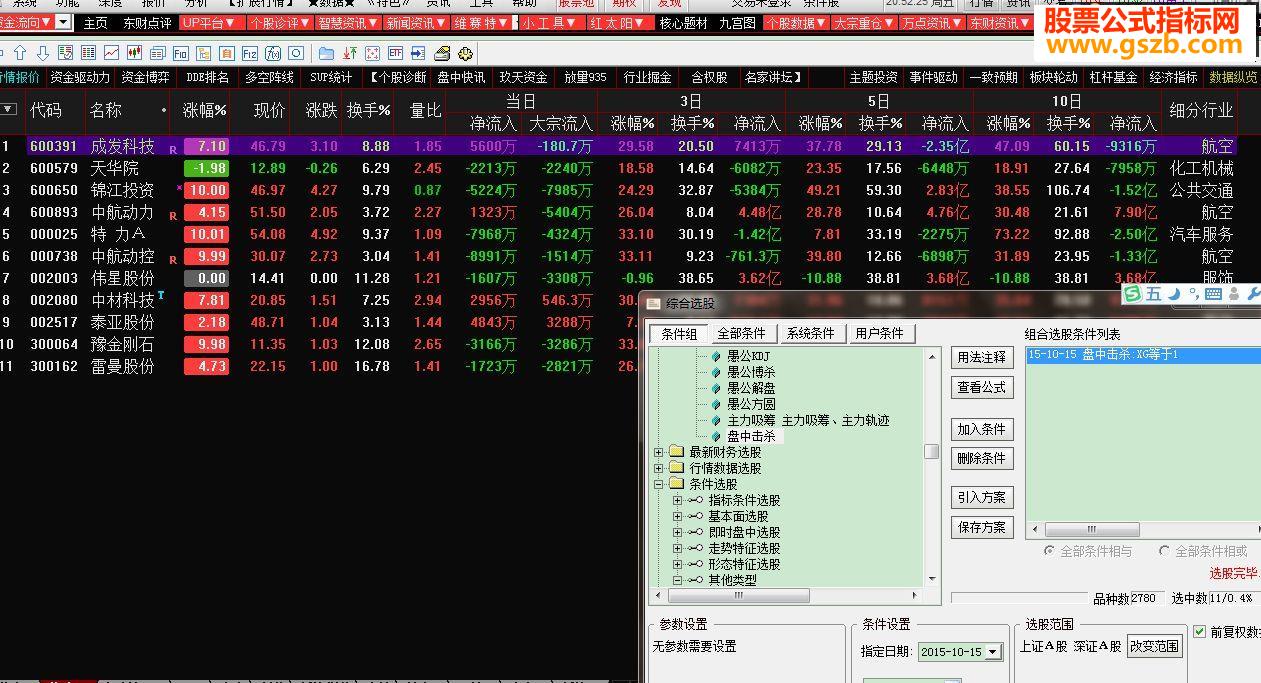
Task: Open the line chart trend toolbar icon
Action: point(110,53)
